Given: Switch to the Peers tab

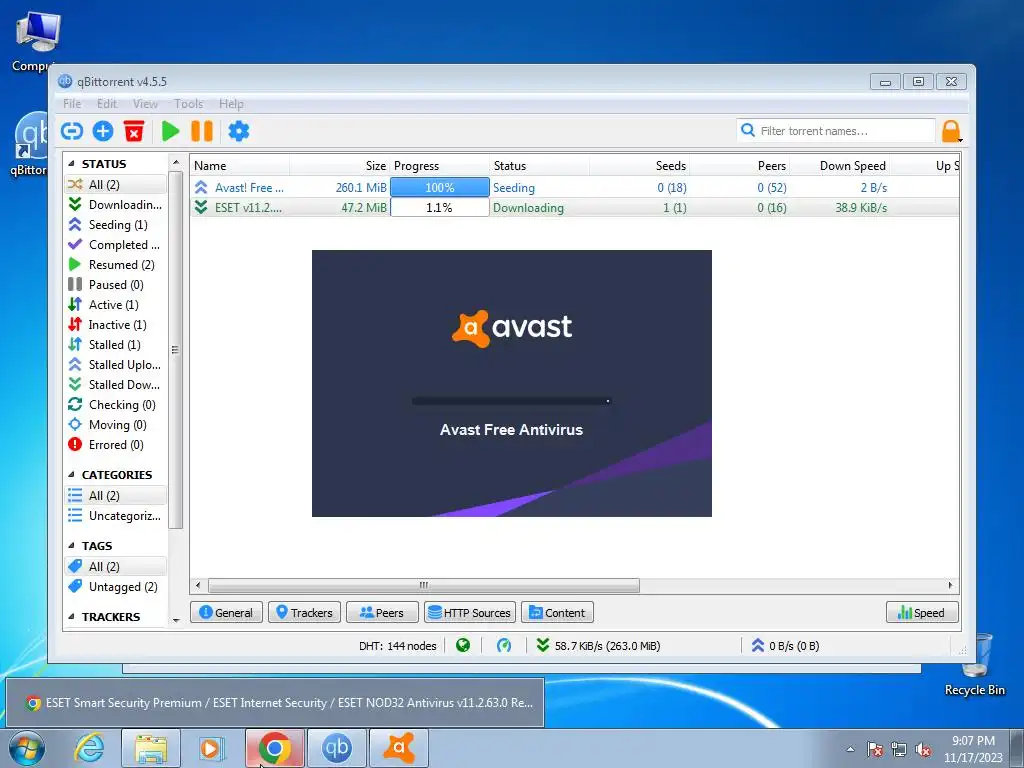Looking at the screenshot, I should click(x=382, y=613).
